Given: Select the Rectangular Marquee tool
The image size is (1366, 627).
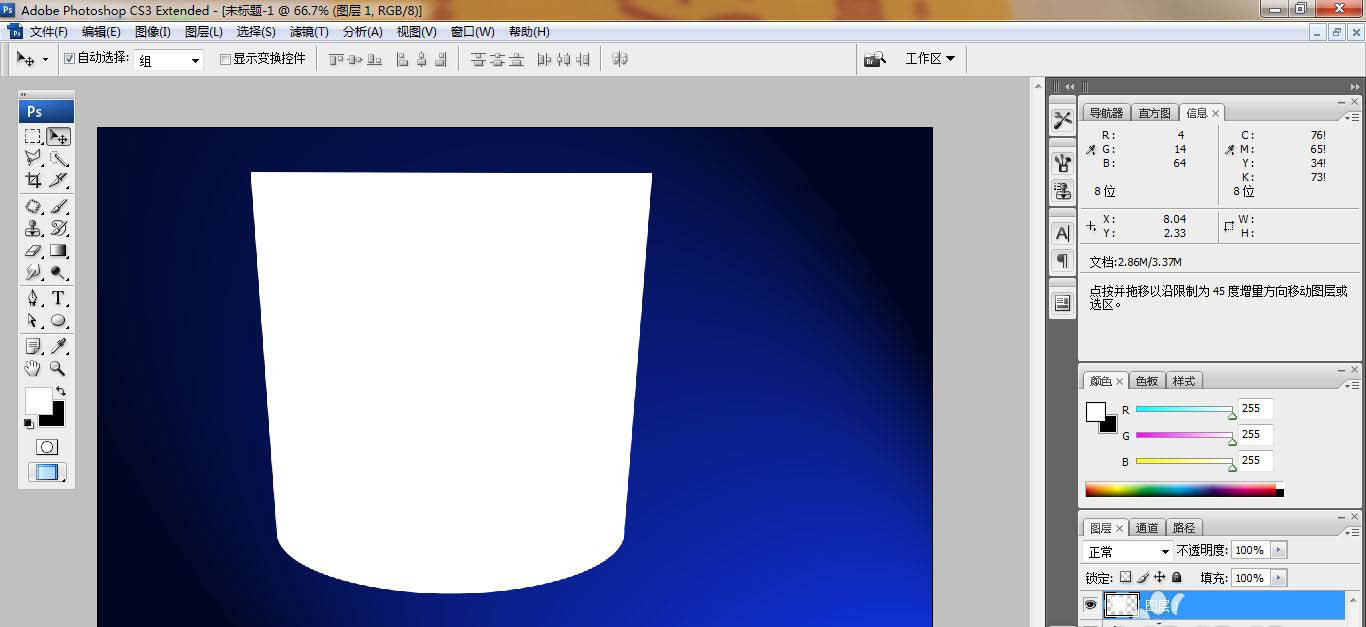Looking at the screenshot, I should click(x=33, y=137).
